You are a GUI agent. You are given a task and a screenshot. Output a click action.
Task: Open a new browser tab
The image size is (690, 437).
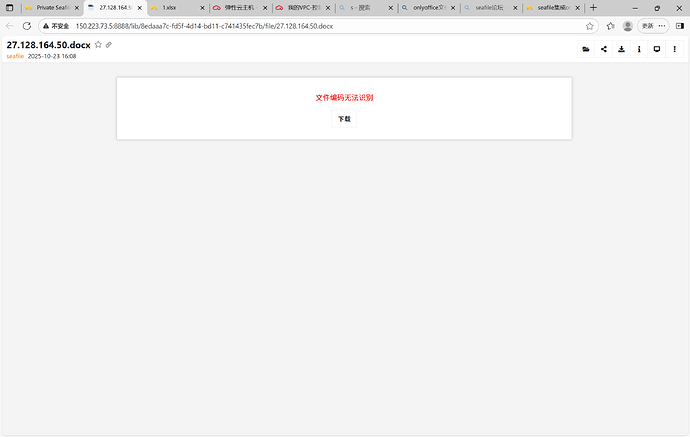pyautogui.click(x=594, y=7)
